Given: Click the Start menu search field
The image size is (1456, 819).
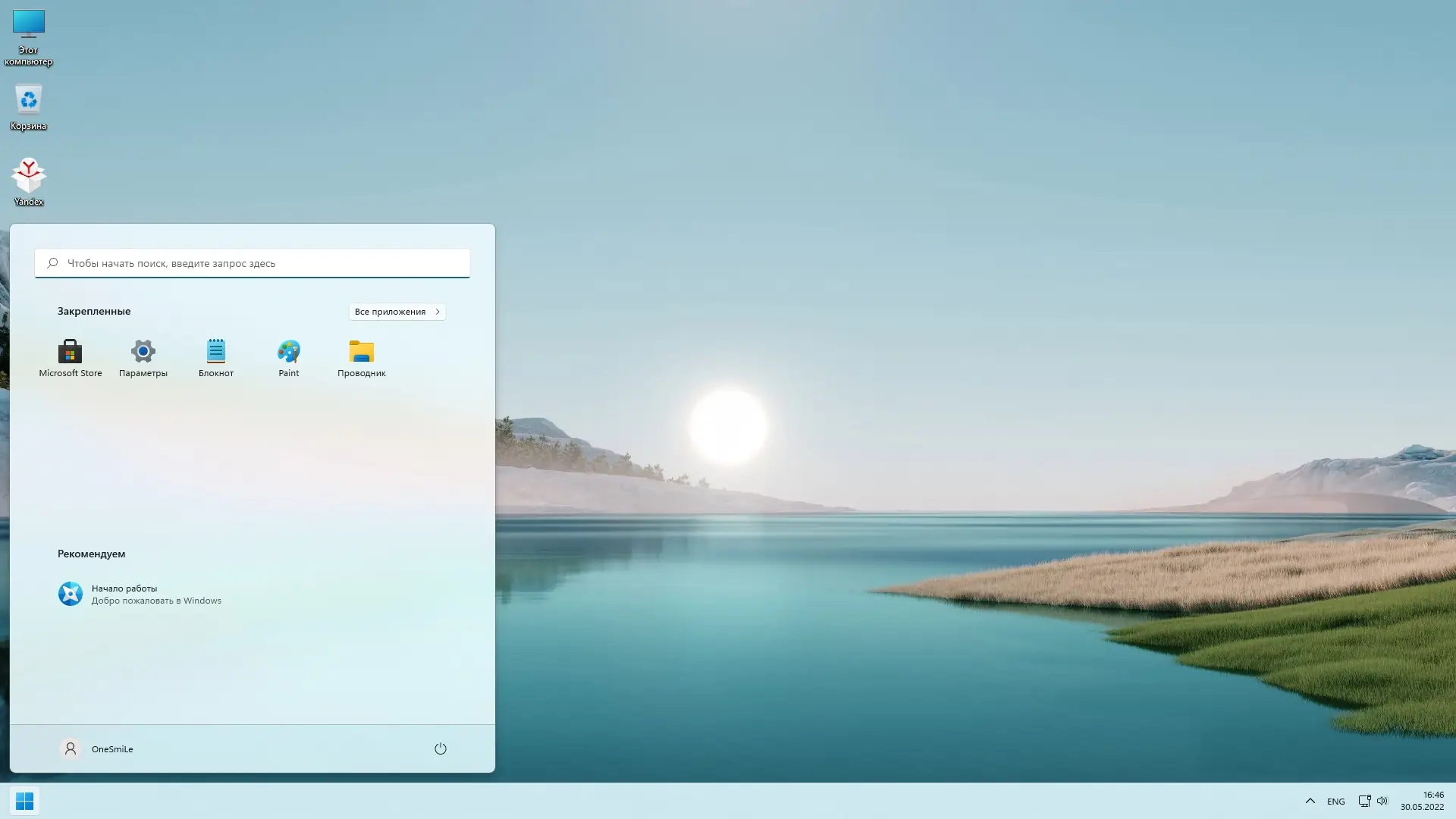Looking at the screenshot, I should [x=252, y=263].
